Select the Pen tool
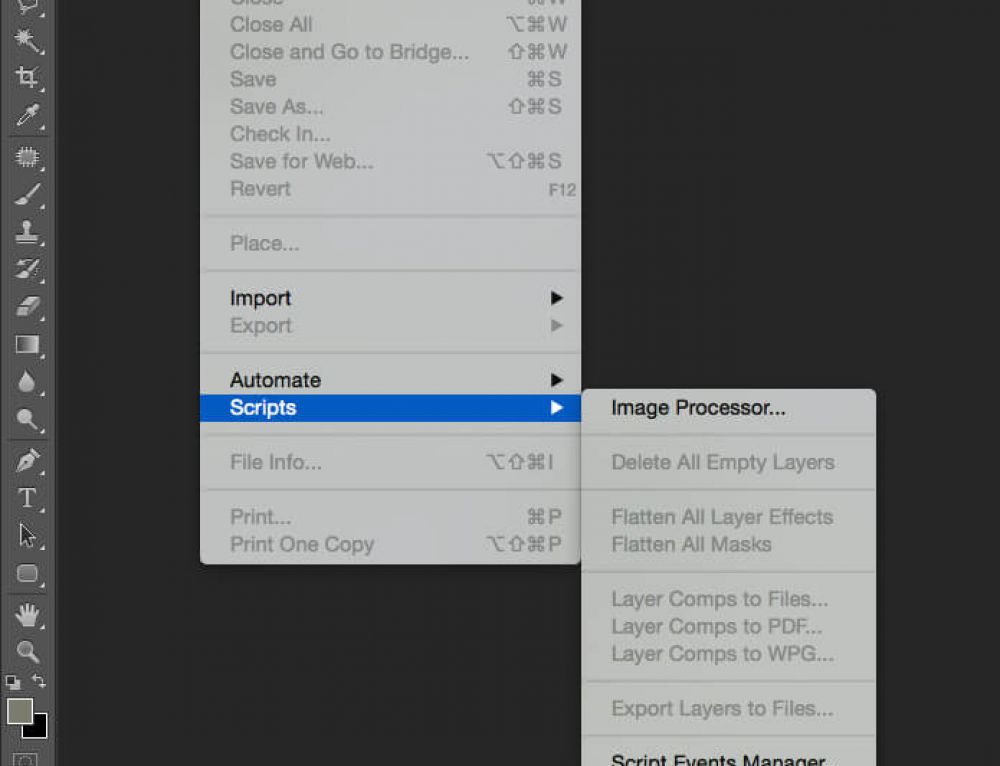The image size is (1000, 766). pos(26,461)
